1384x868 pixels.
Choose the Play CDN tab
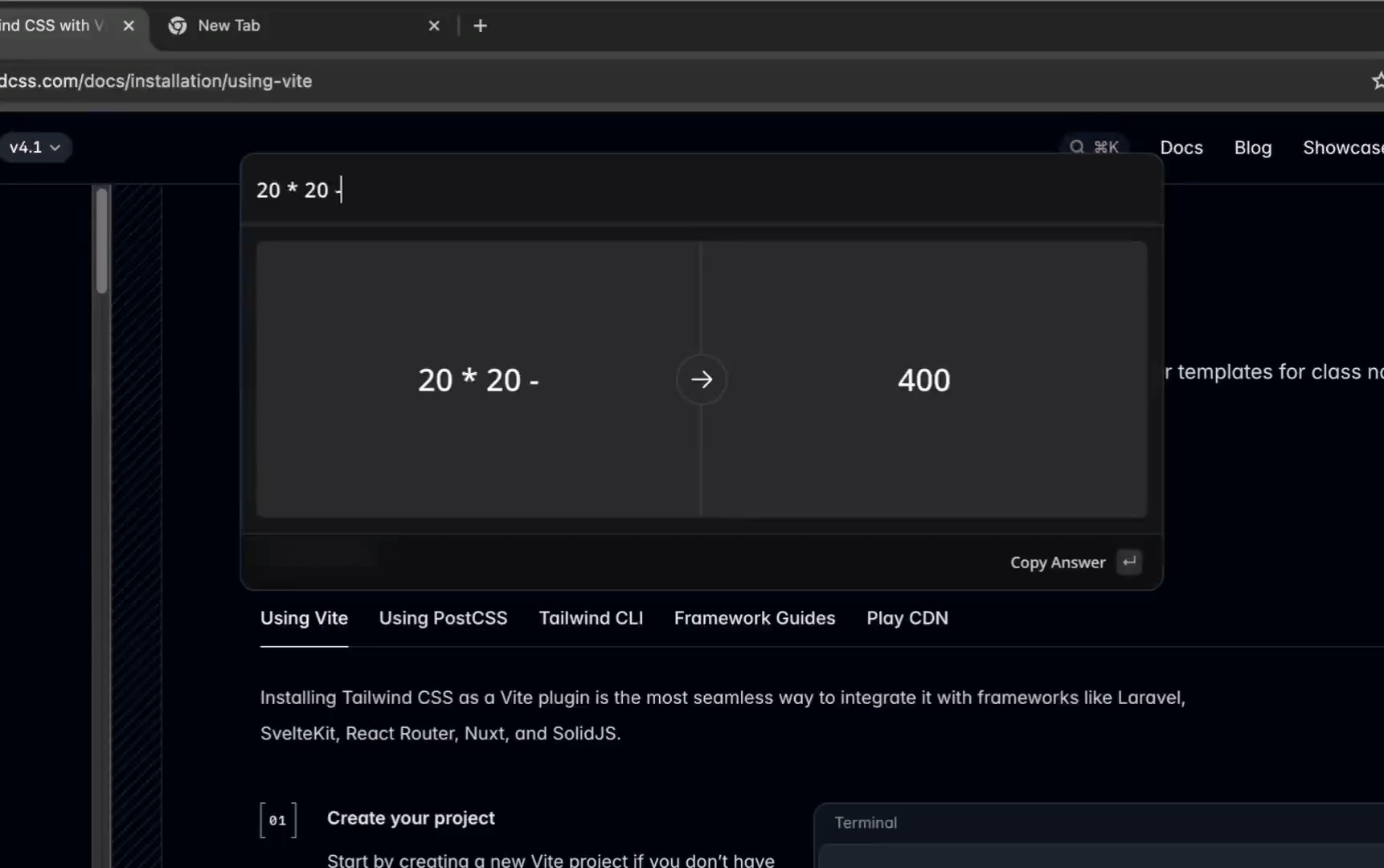tap(907, 618)
